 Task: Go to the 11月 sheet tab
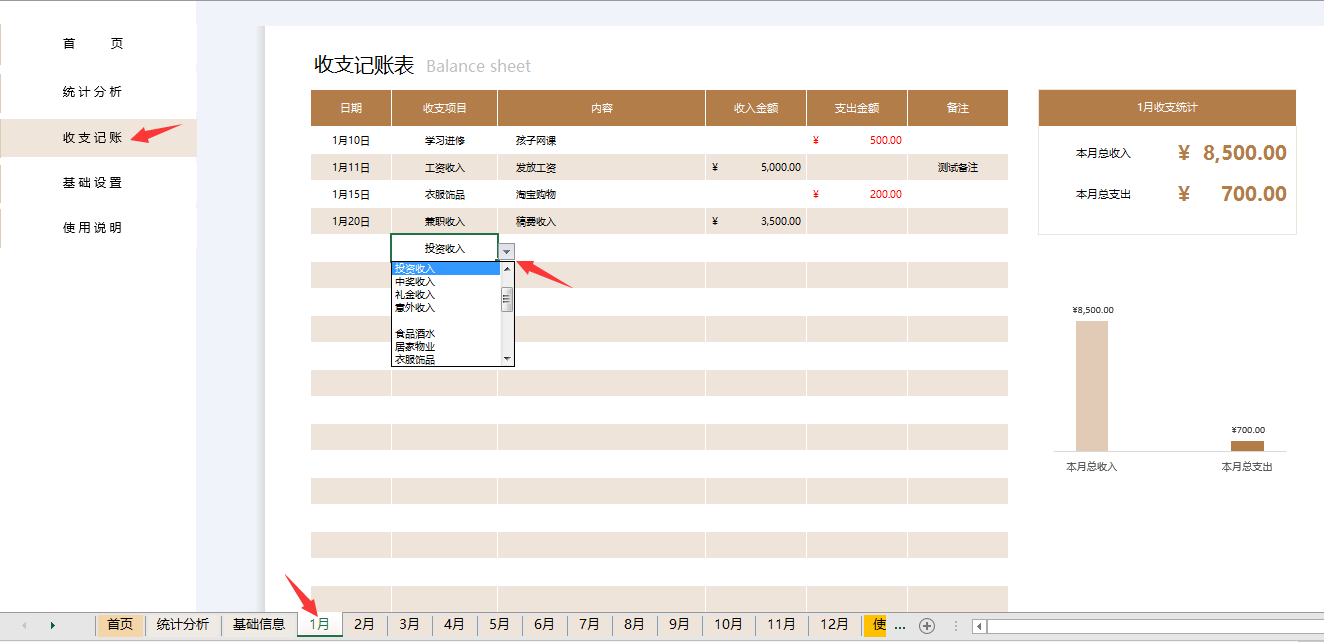(x=782, y=624)
